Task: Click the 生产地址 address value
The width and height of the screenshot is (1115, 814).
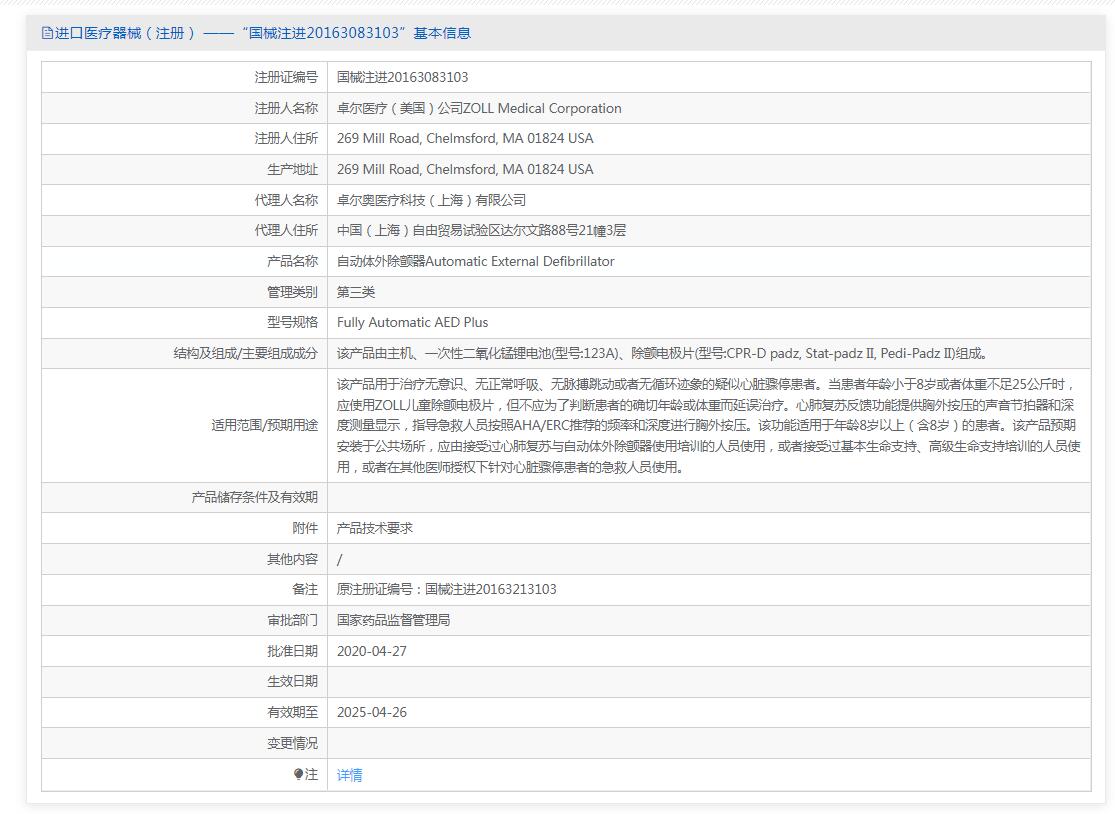Action: pos(465,169)
